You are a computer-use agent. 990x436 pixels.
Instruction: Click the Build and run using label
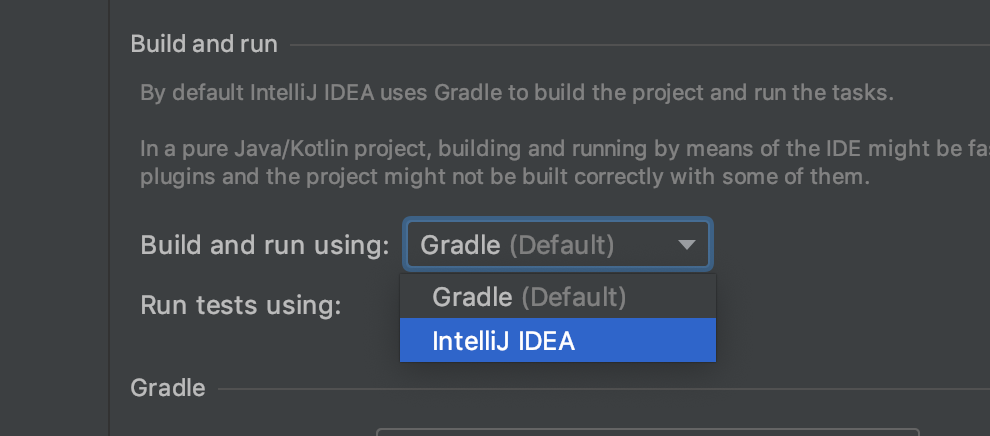[x=265, y=245]
